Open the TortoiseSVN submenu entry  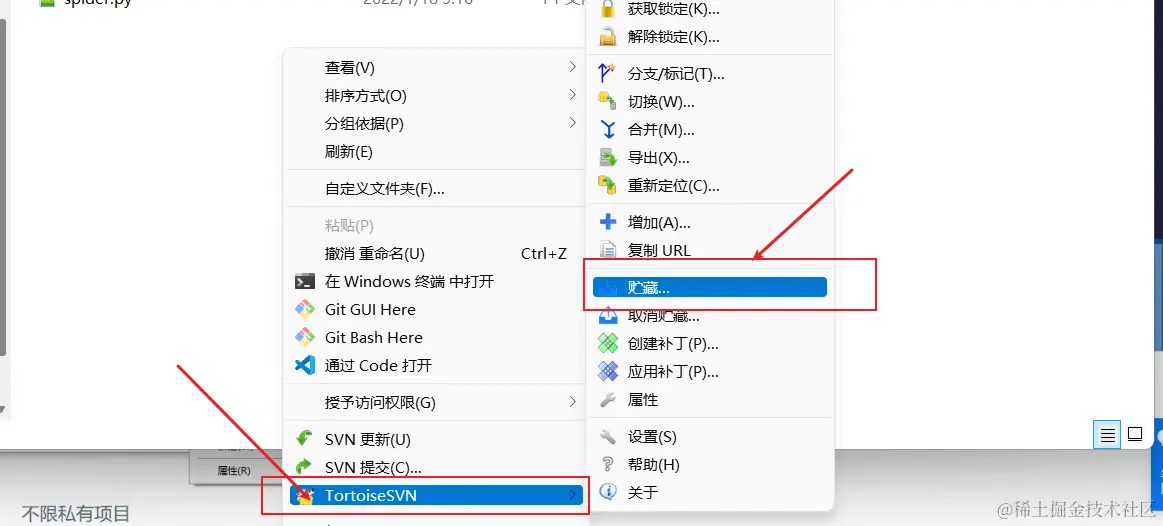pos(436,495)
